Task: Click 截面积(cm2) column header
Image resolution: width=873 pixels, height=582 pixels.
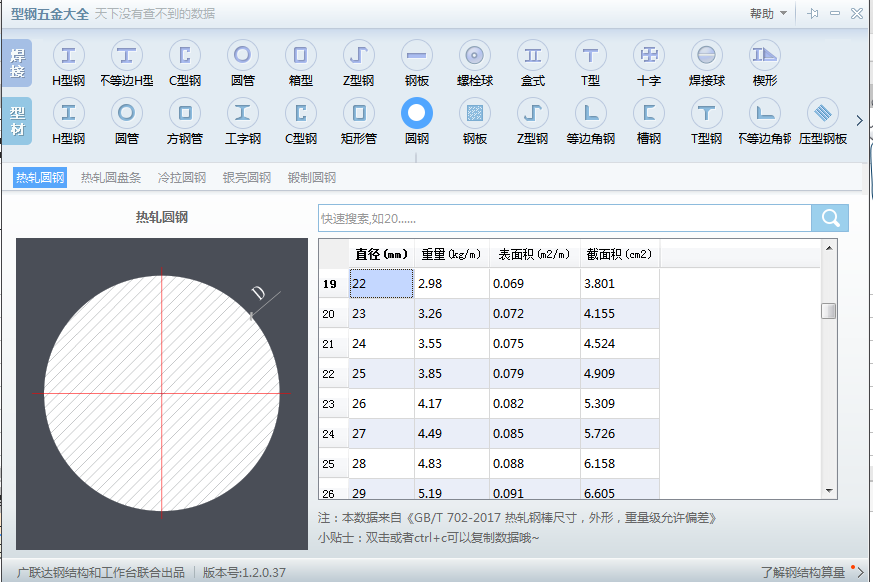Action: (x=620, y=255)
